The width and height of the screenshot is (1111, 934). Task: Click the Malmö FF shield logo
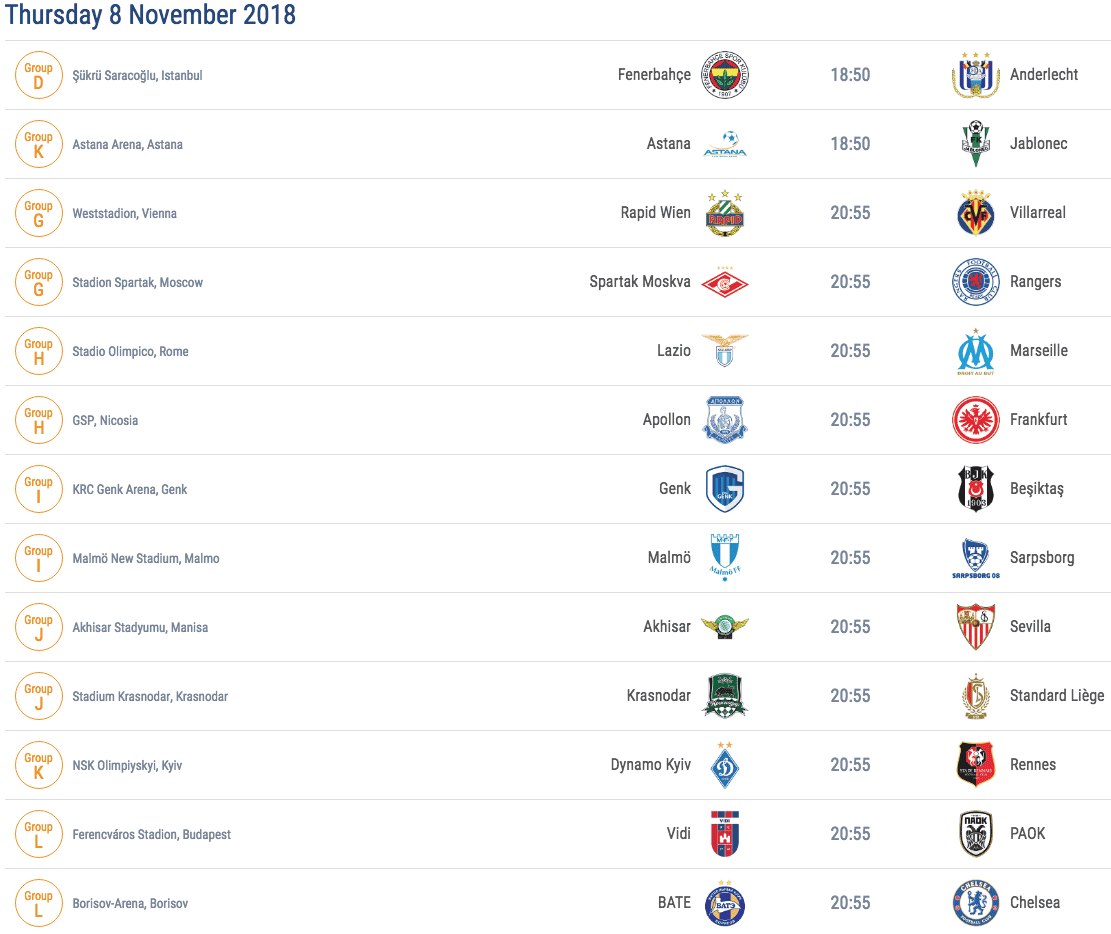point(725,557)
